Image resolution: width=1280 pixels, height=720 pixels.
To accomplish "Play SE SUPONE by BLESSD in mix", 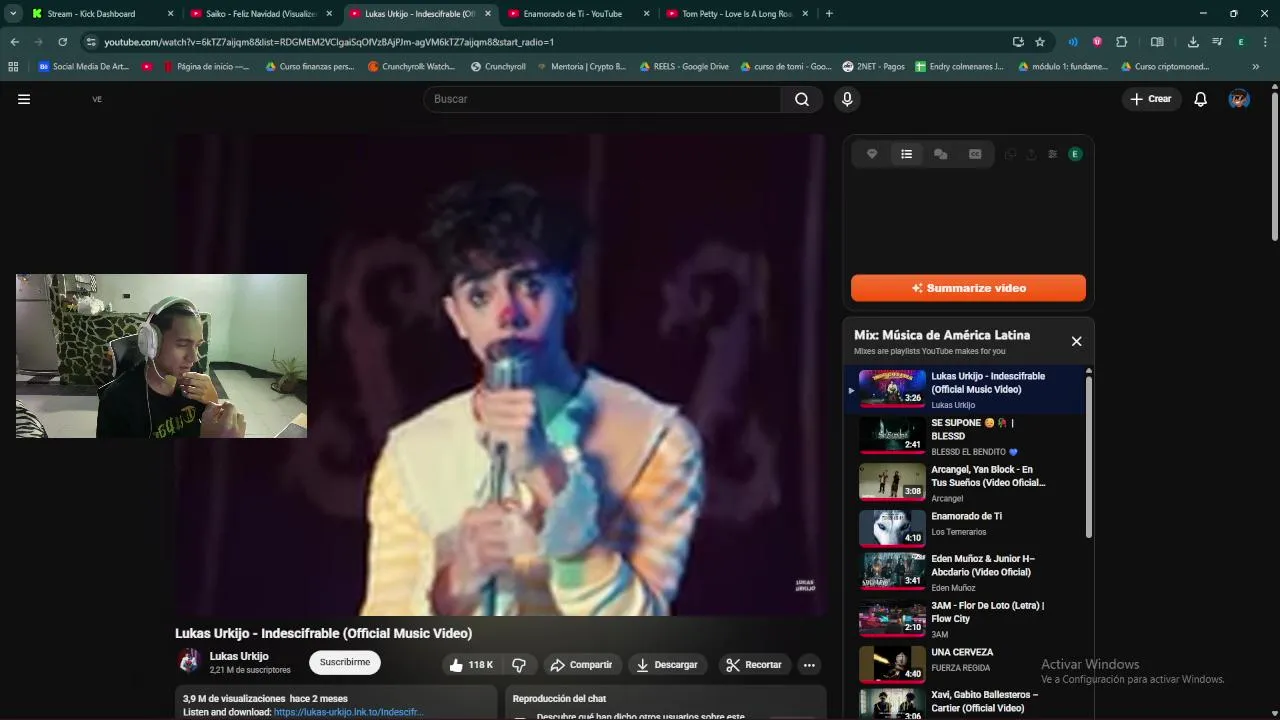I will 966,436.
